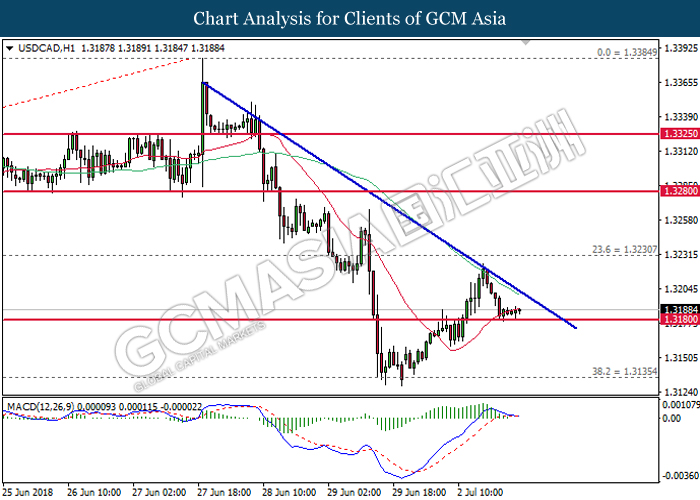Click the 2 Jul 10:00 time label
The height and width of the screenshot is (500, 700).
point(481,492)
